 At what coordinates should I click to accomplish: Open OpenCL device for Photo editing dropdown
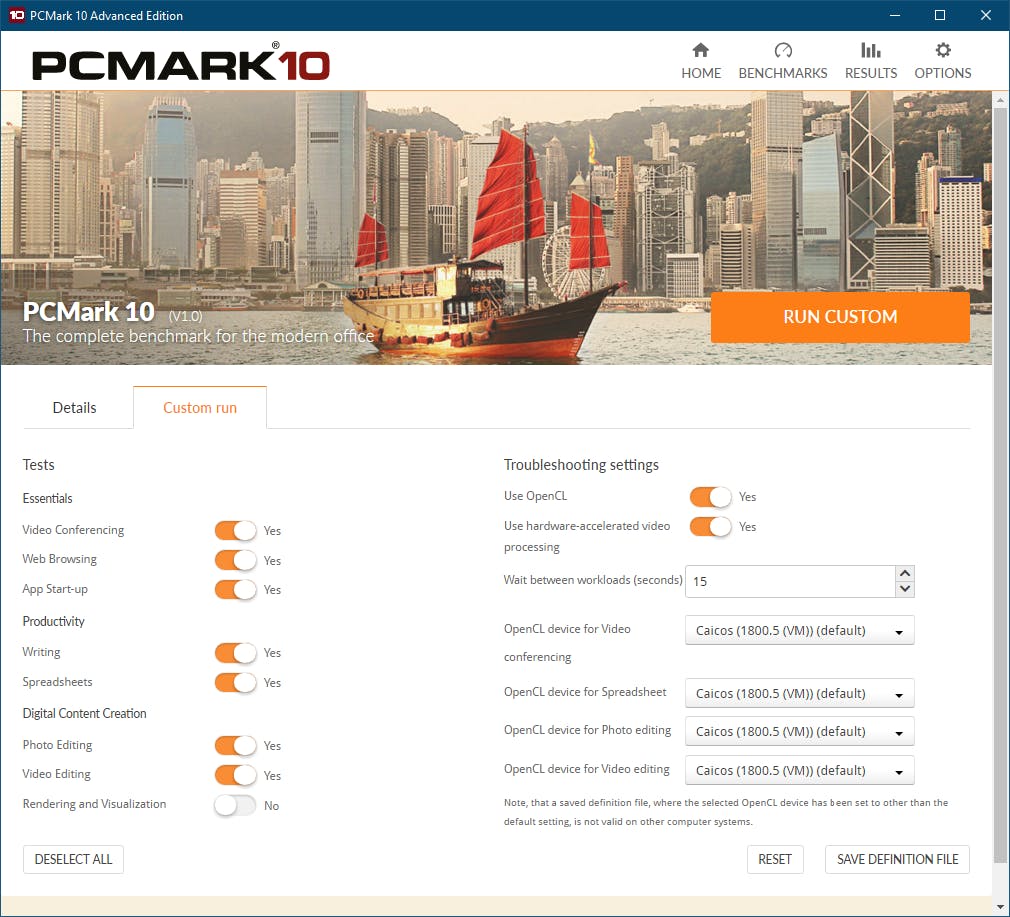(799, 732)
